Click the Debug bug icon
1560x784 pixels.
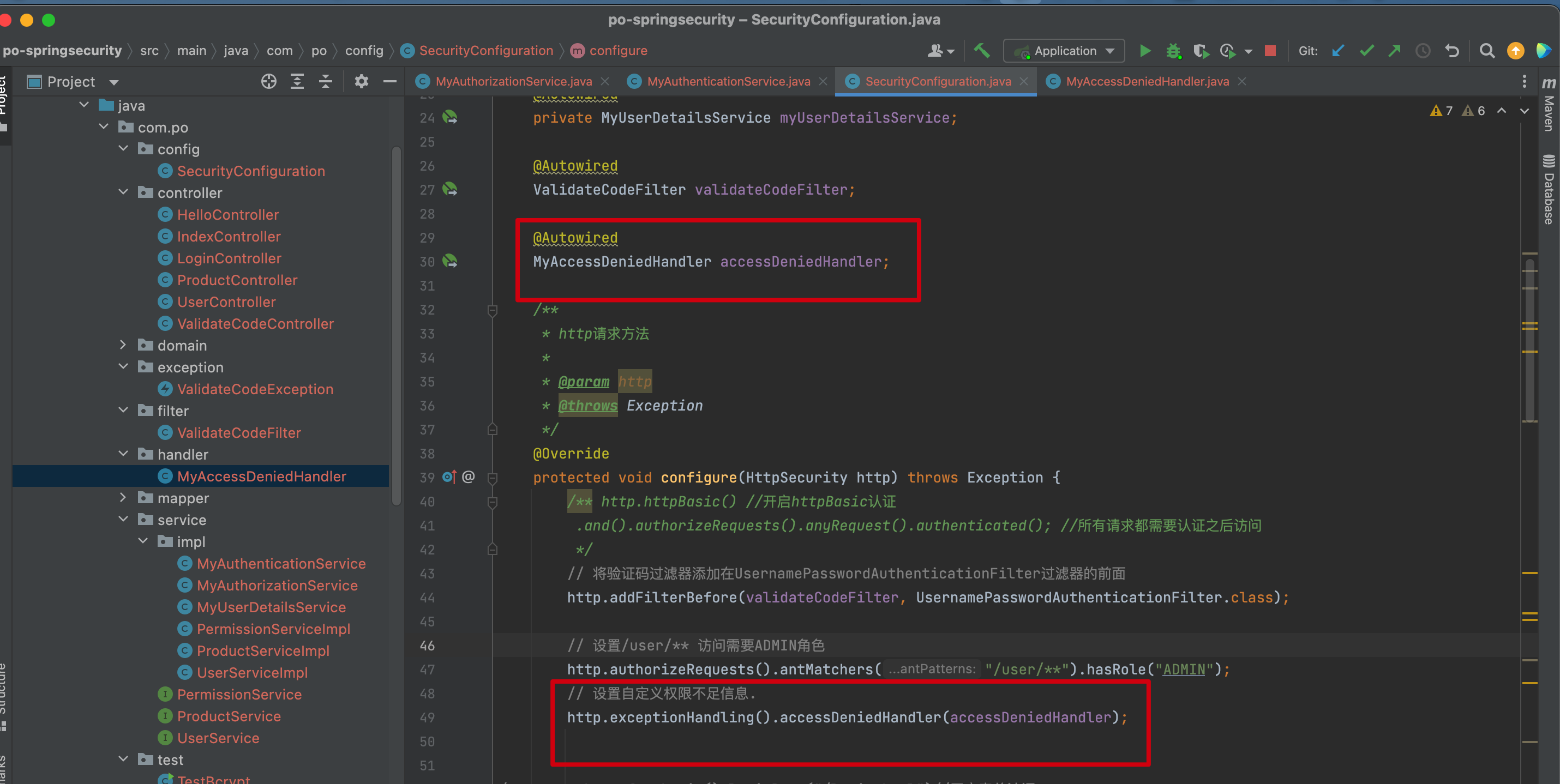[x=1173, y=51]
